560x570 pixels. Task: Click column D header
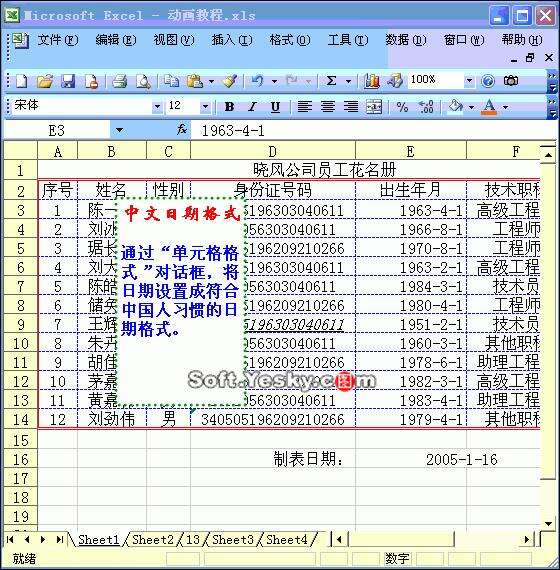[273, 151]
